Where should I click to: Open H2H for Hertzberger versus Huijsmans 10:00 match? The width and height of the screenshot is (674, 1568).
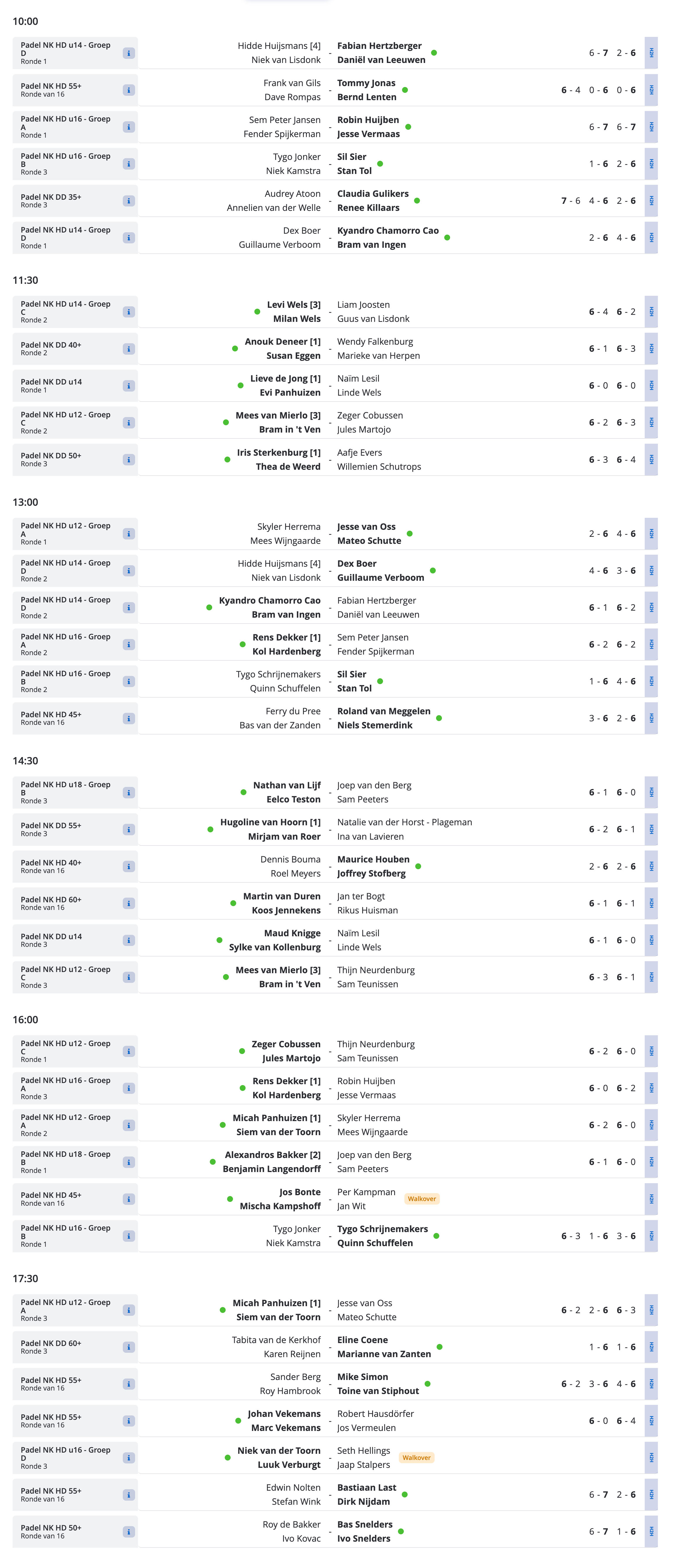point(651,53)
